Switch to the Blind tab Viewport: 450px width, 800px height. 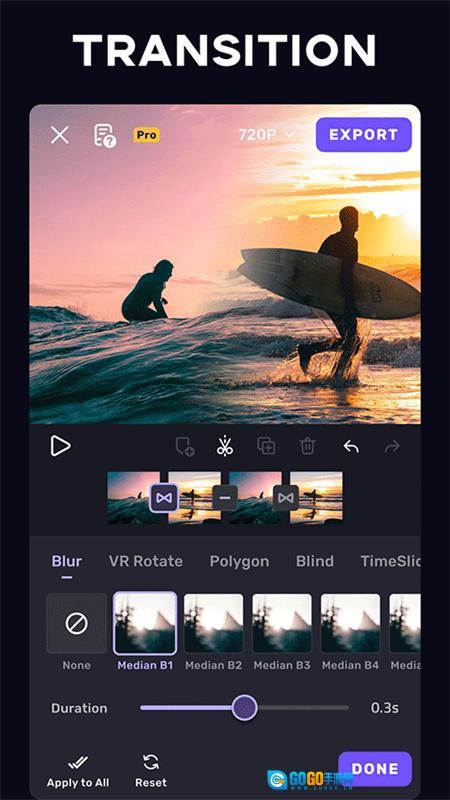click(x=315, y=561)
